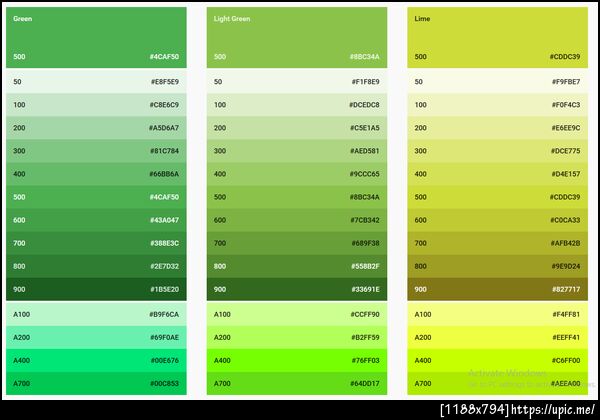Pick Lime 400 swatch #D4E157
Screen dimensions: 600x420
[x=497, y=174]
